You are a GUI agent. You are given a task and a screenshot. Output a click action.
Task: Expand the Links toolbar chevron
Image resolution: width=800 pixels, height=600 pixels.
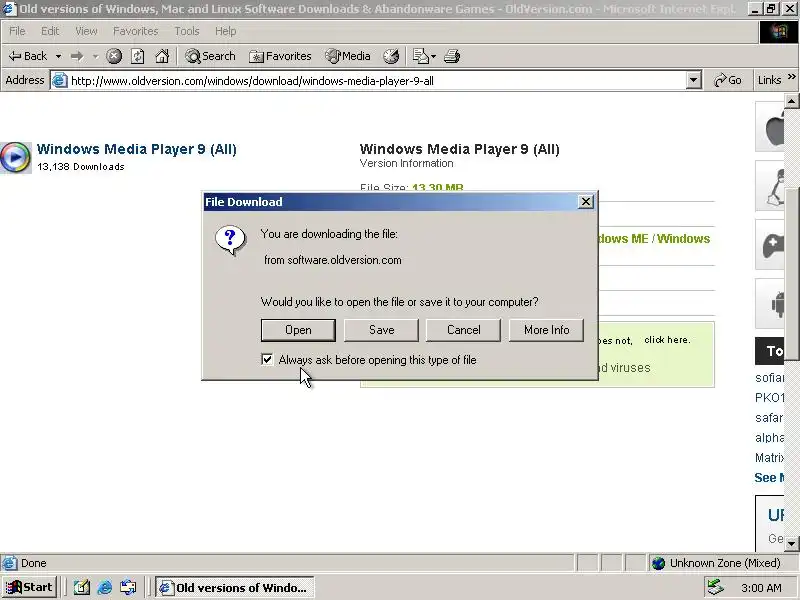point(791,77)
